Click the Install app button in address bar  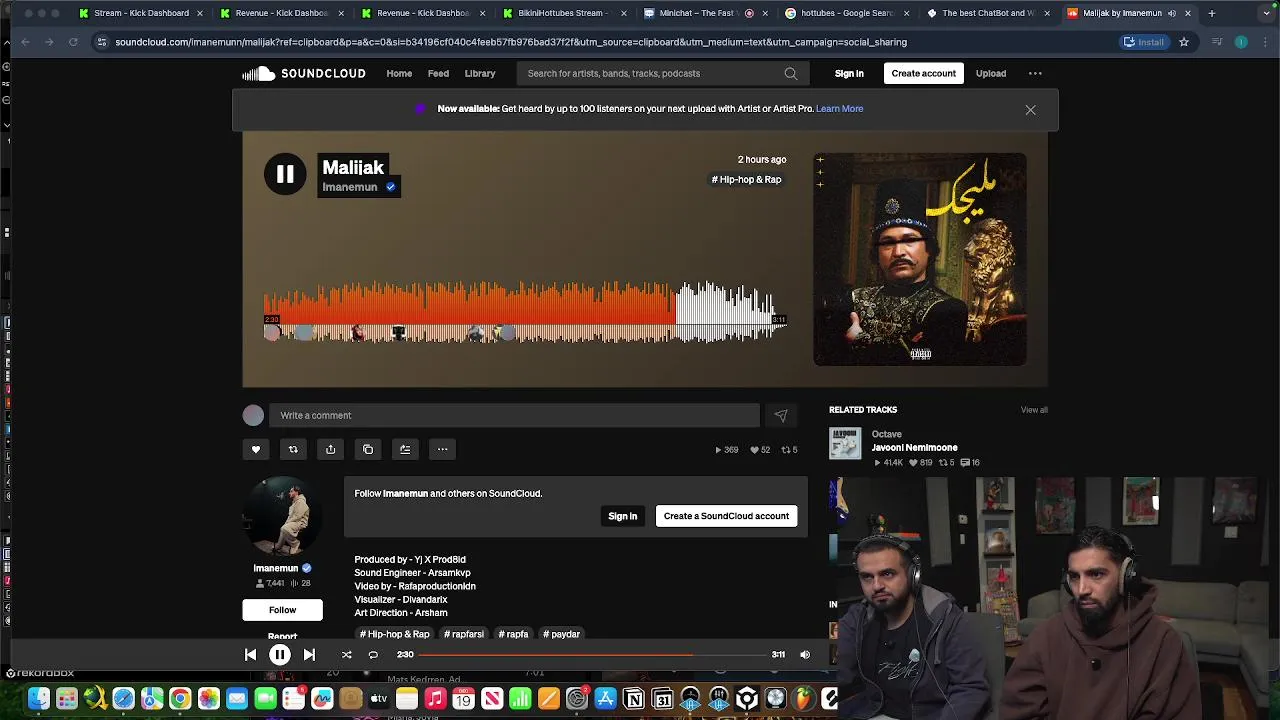(1144, 42)
